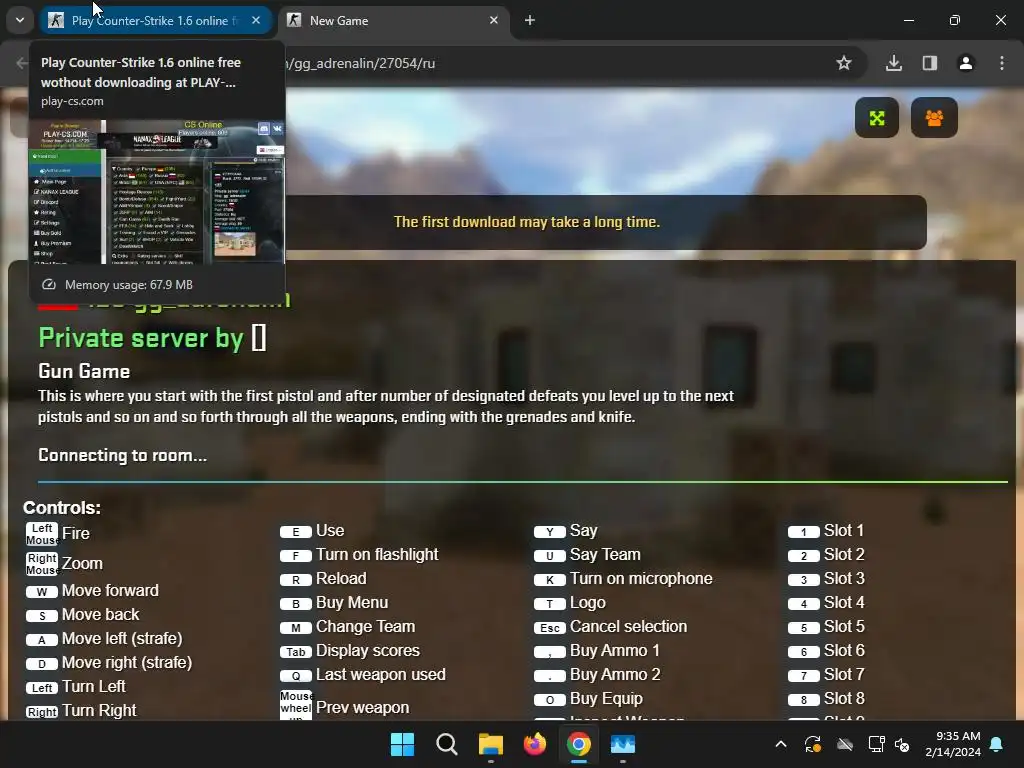Click the 'Turn Right' control label

pyautogui.click(x=99, y=711)
